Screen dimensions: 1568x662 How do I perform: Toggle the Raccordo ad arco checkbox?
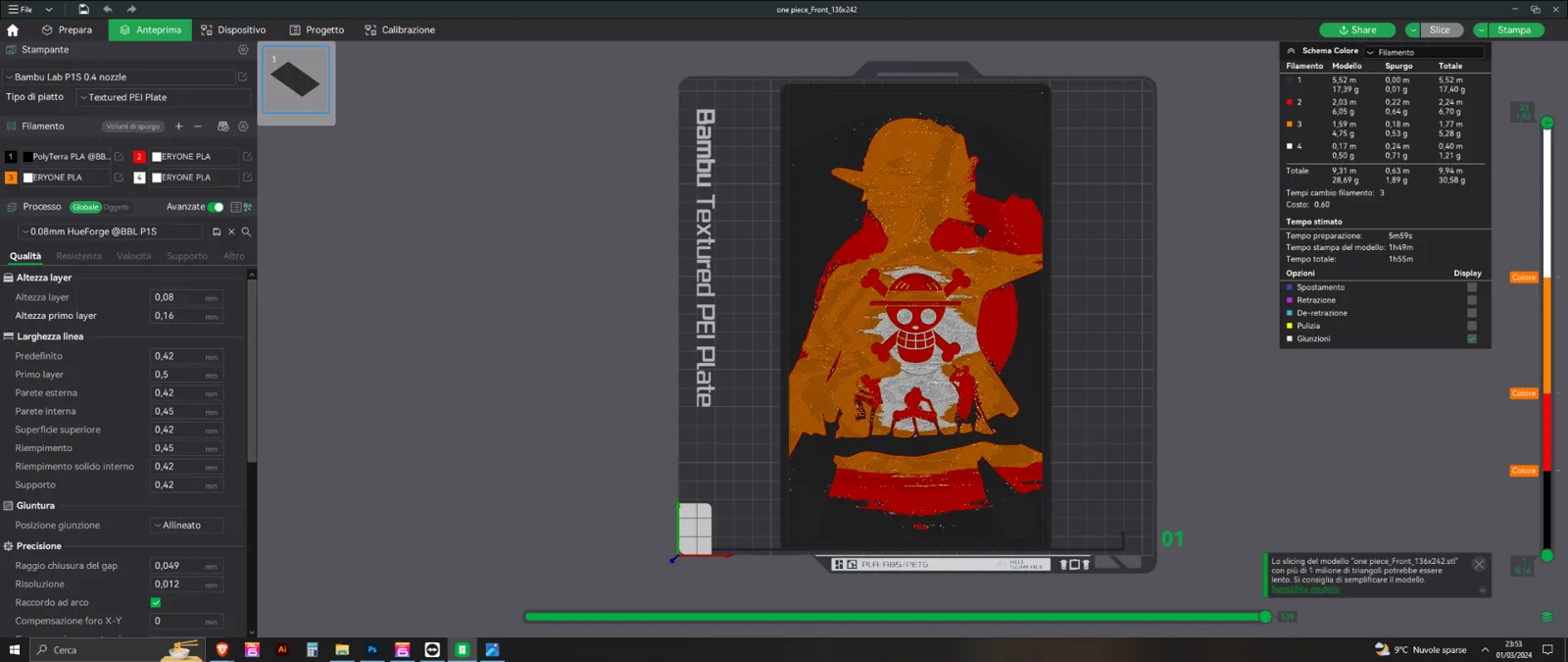tap(156, 603)
